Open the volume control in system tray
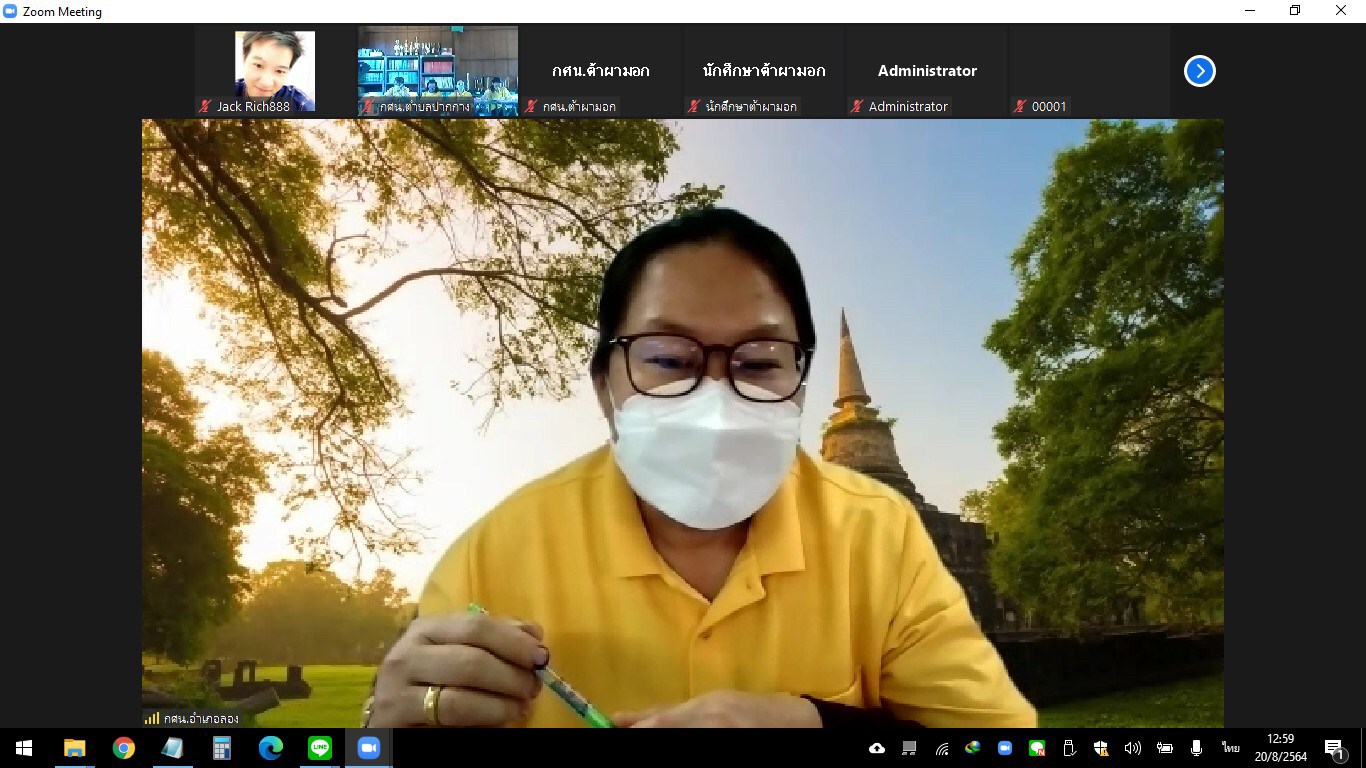The width and height of the screenshot is (1366, 768). (1132, 748)
